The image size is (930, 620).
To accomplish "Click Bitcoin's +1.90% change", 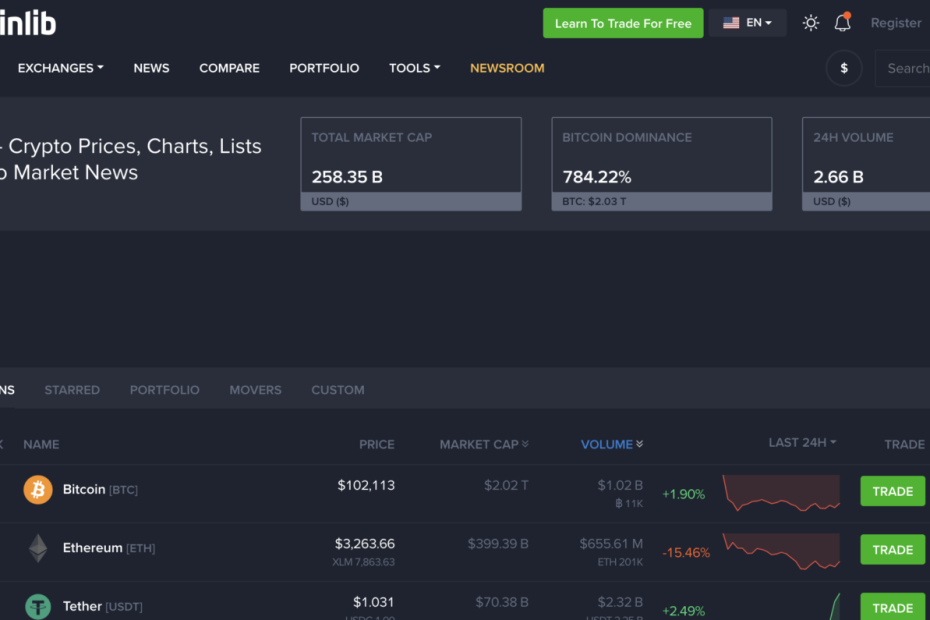I will tap(683, 494).
